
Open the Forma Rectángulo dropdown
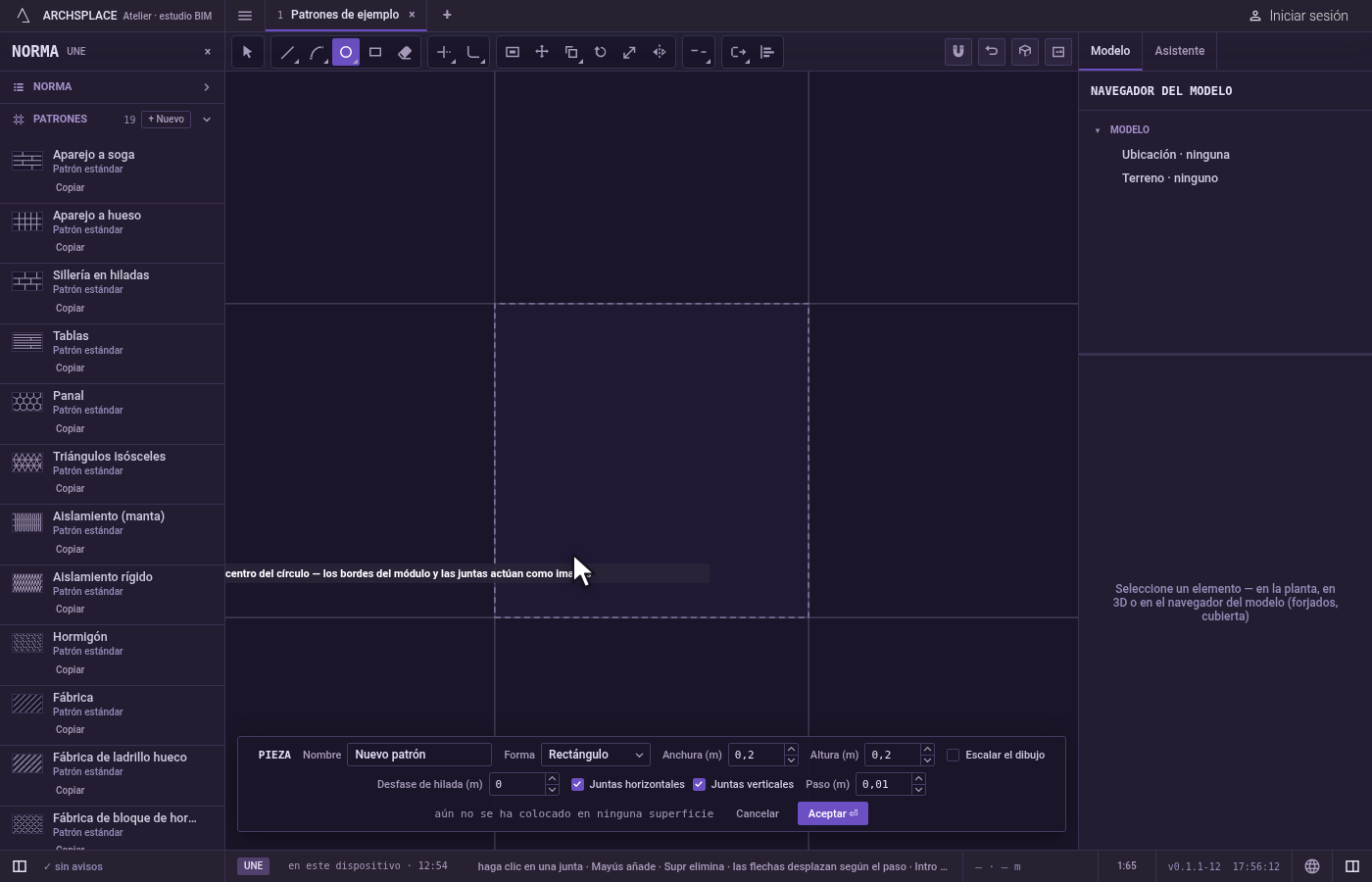click(595, 755)
